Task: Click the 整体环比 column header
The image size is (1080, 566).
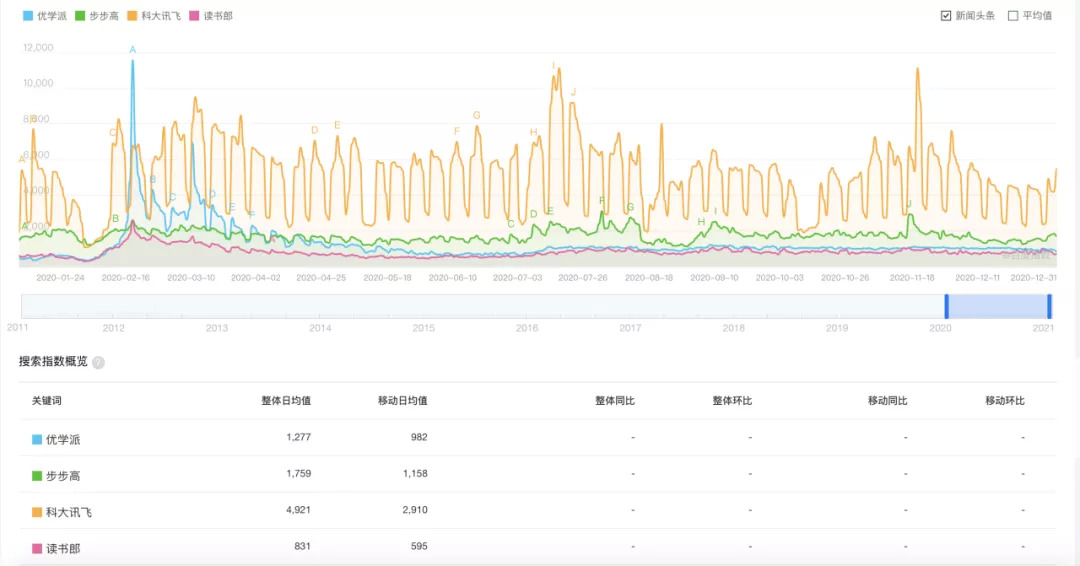Action: pos(732,401)
